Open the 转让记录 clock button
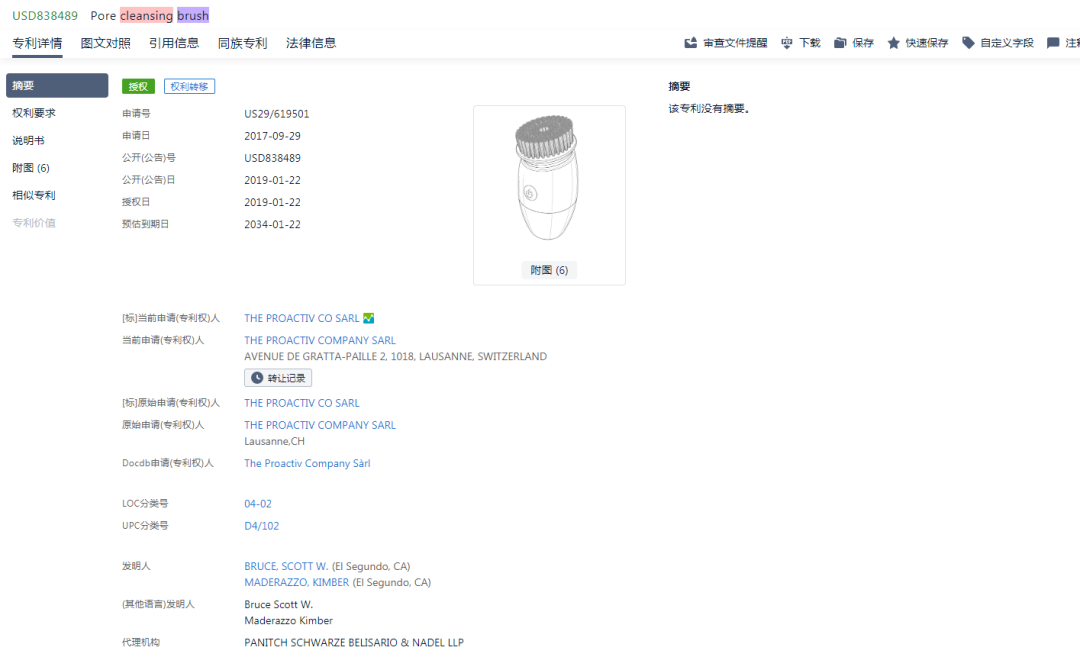Viewport: 1080px width, 657px height. pos(278,378)
